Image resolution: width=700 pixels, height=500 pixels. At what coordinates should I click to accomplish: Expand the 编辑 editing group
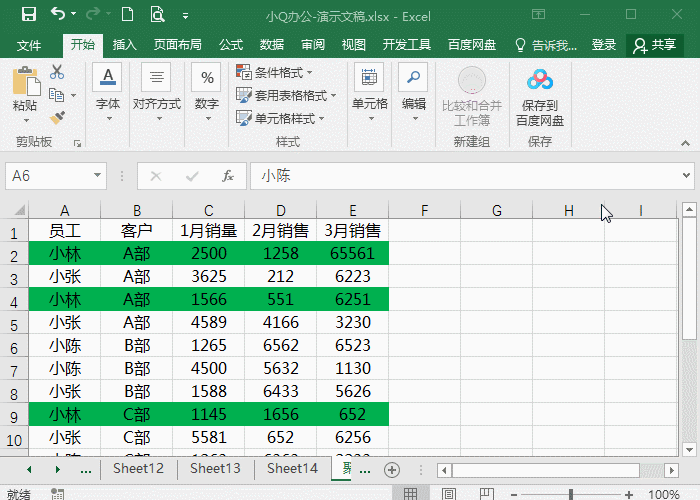point(413,92)
